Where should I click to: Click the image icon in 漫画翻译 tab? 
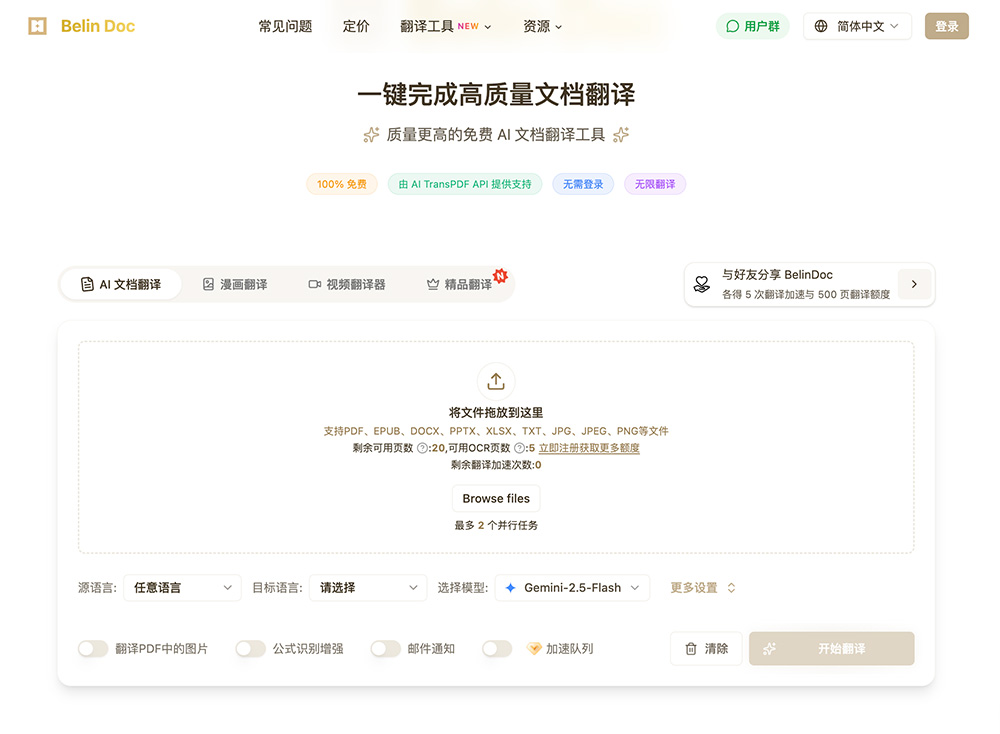(209, 284)
